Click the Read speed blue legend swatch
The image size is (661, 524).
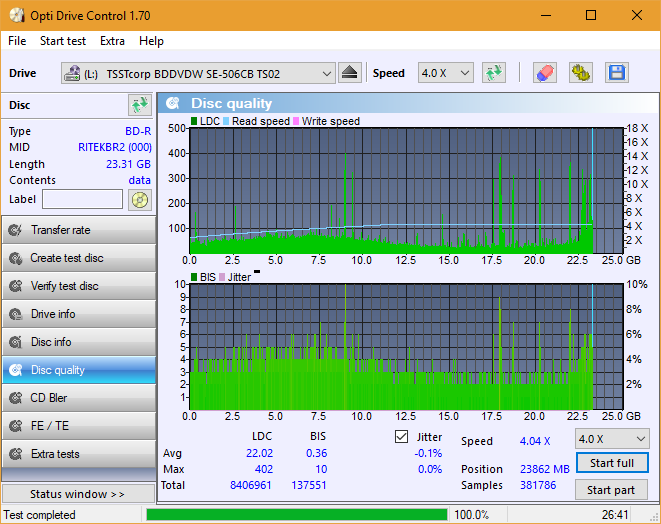pos(226,121)
